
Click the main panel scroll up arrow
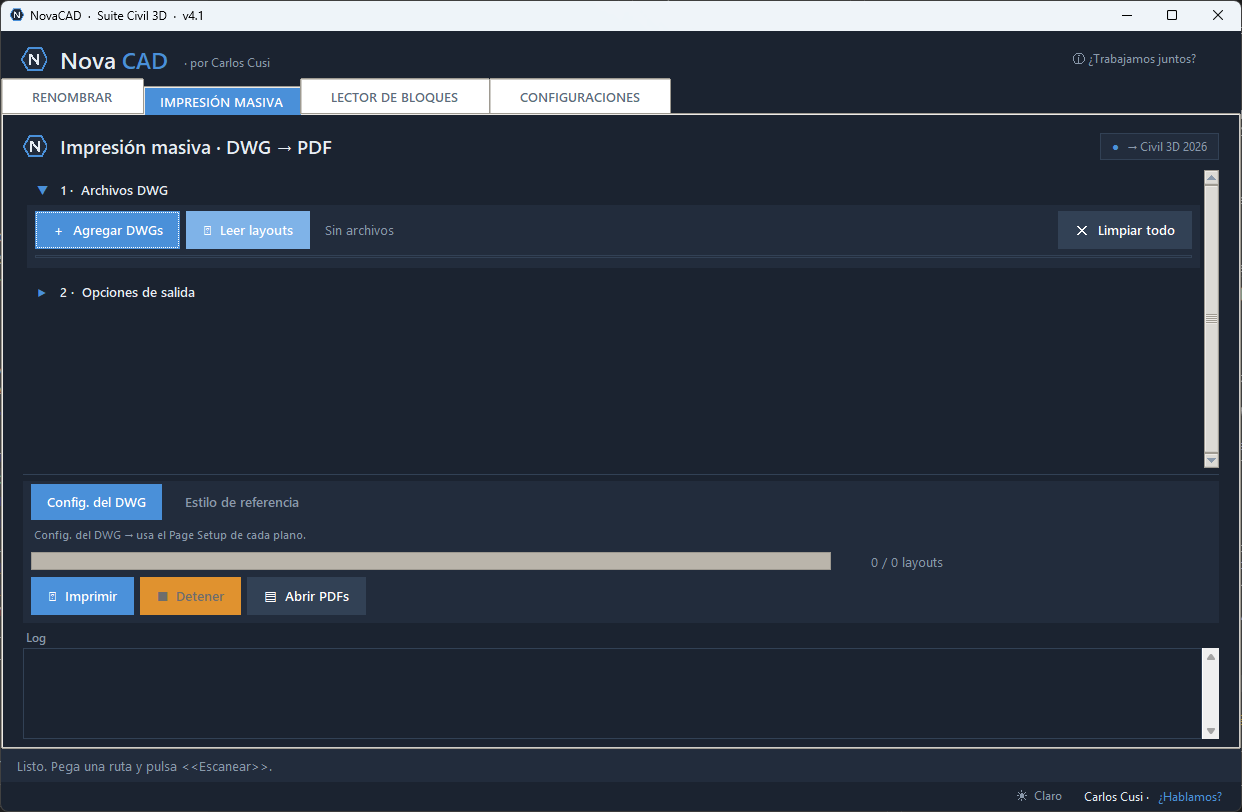pos(1211,178)
